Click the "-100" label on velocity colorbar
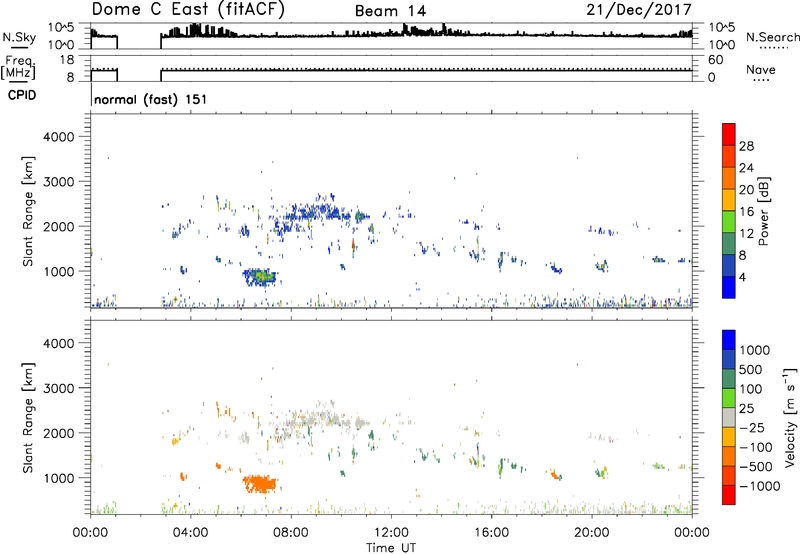Viewport: 800px width, 554px height. click(756, 447)
